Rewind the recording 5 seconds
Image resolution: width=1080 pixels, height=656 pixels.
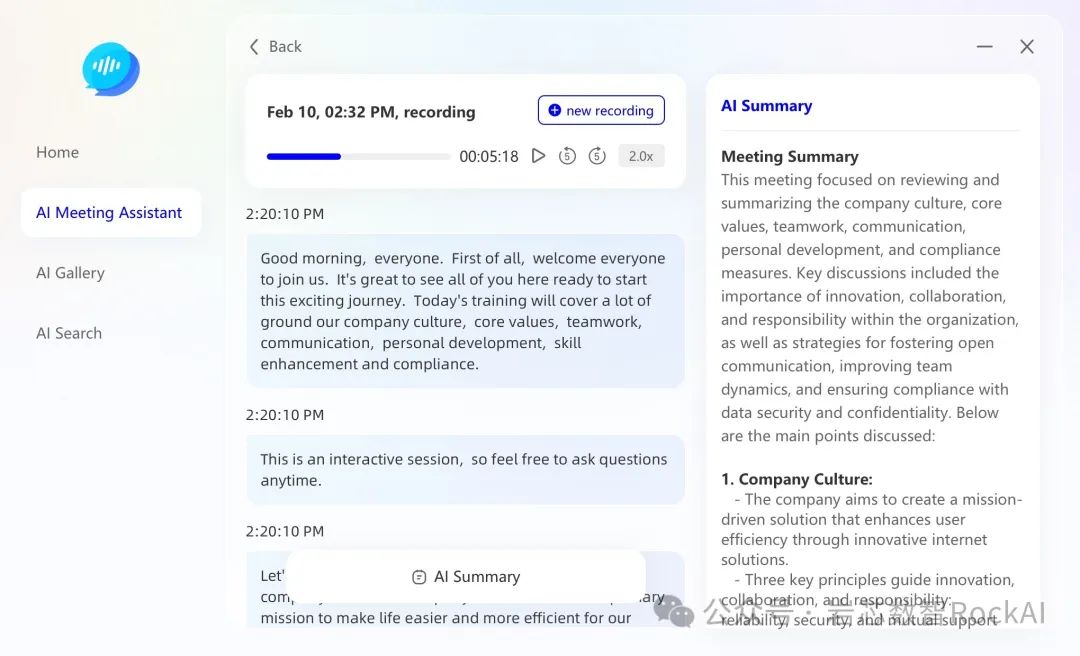click(567, 156)
